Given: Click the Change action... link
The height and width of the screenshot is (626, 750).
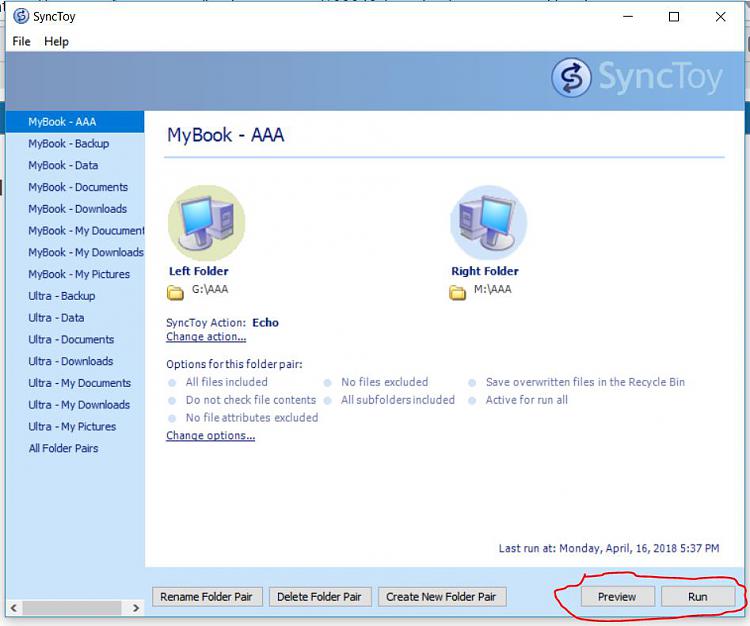Looking at the screenshot, I should [x=206, y=337].
